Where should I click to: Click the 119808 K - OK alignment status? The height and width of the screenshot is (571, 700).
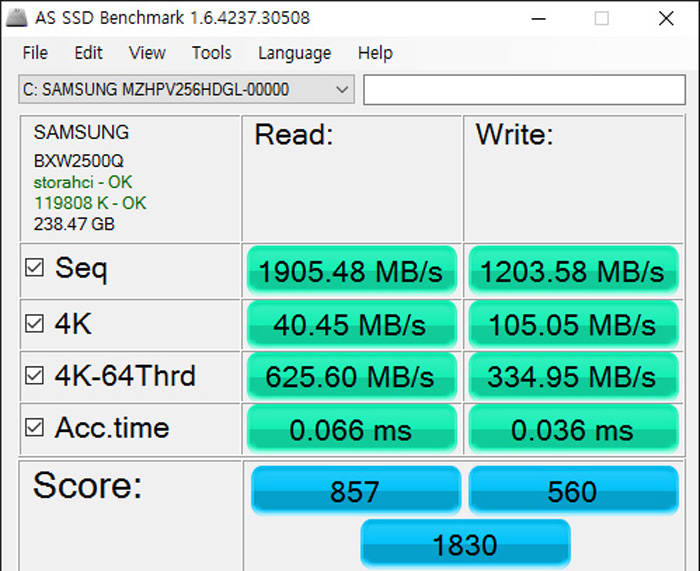click(x=90, y=203)
